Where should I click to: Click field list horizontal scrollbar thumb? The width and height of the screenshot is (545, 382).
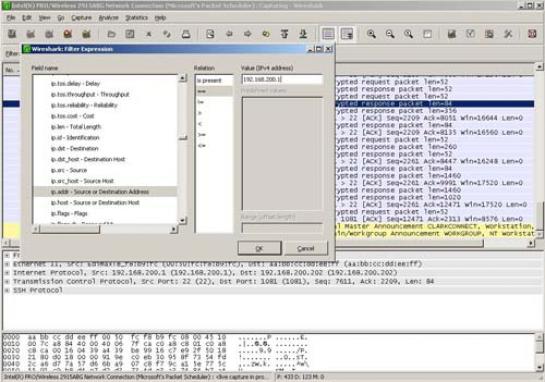click(70, 229)
